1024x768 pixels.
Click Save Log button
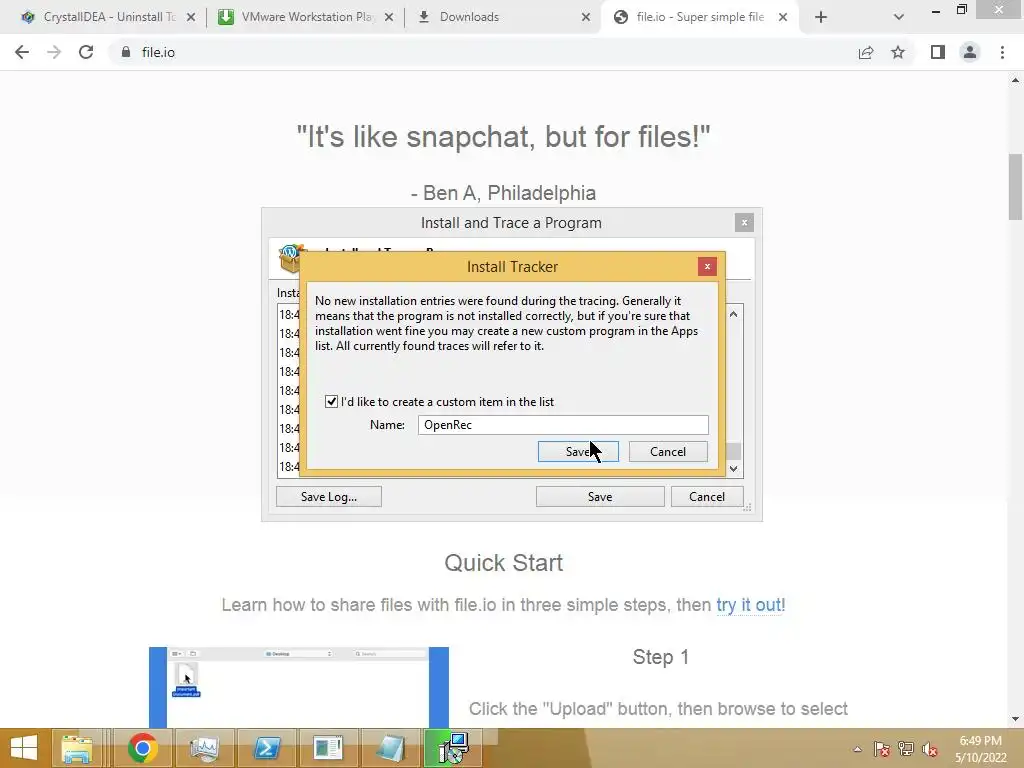point(328,497)
